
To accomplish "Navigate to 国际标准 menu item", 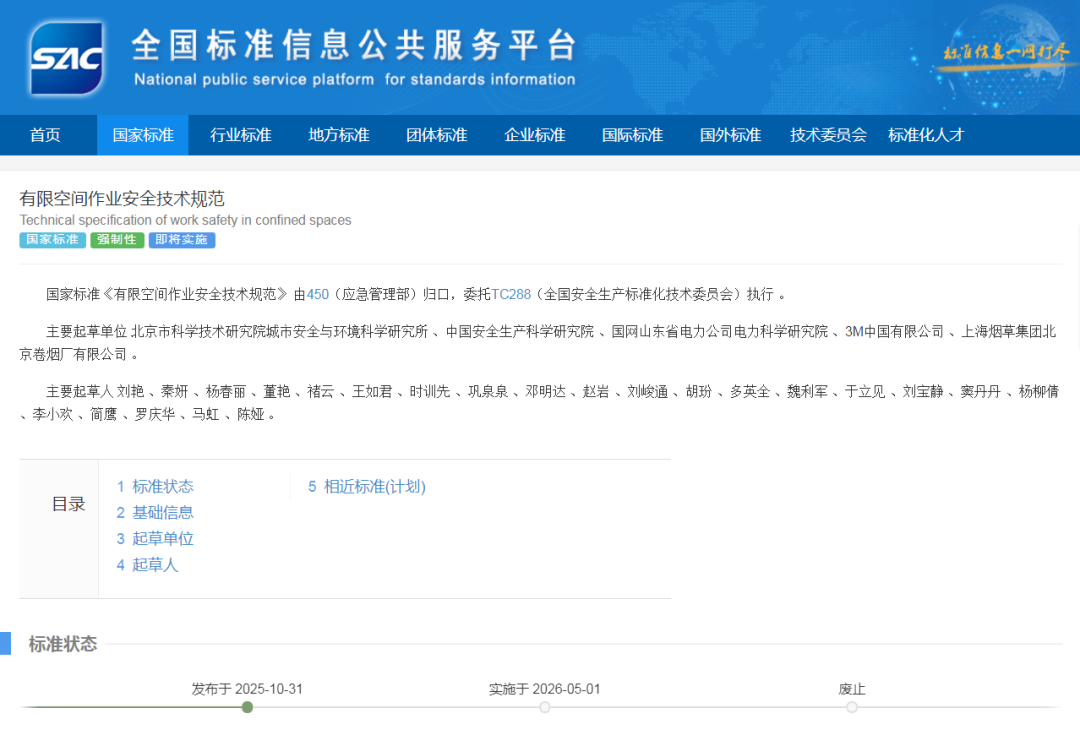I will click(x=633, y=135).
